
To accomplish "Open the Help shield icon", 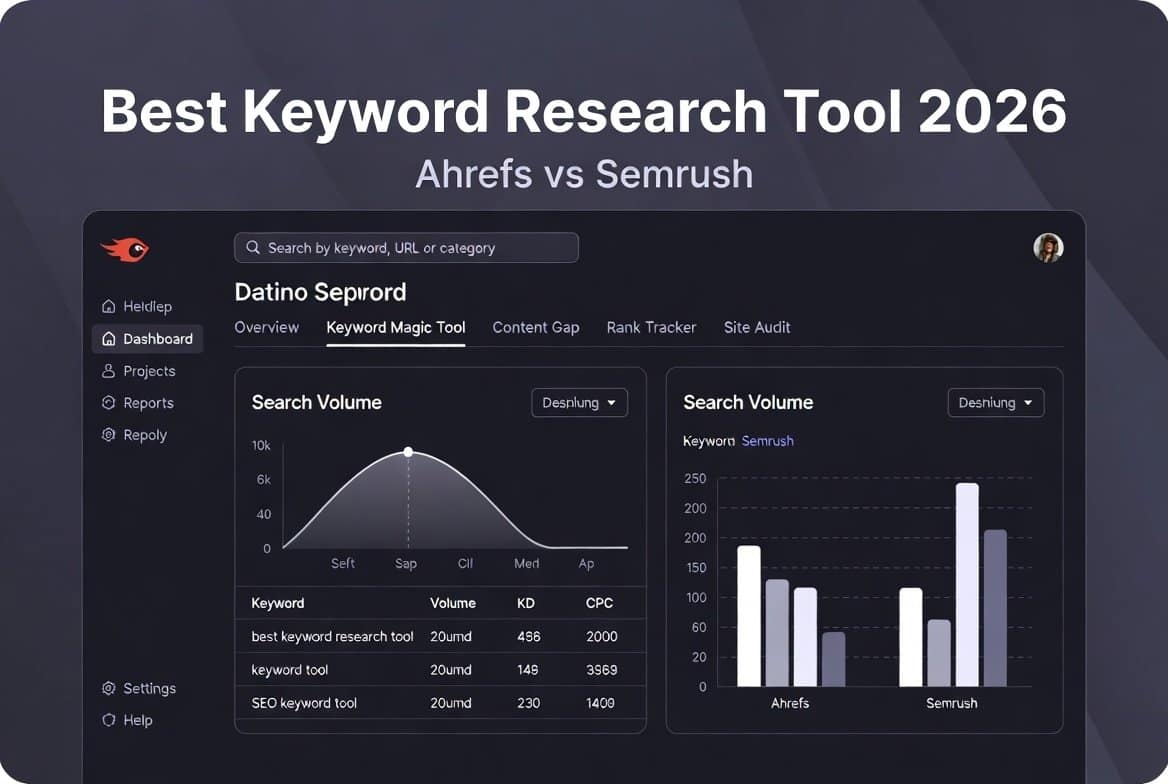I will click(108, 720).
